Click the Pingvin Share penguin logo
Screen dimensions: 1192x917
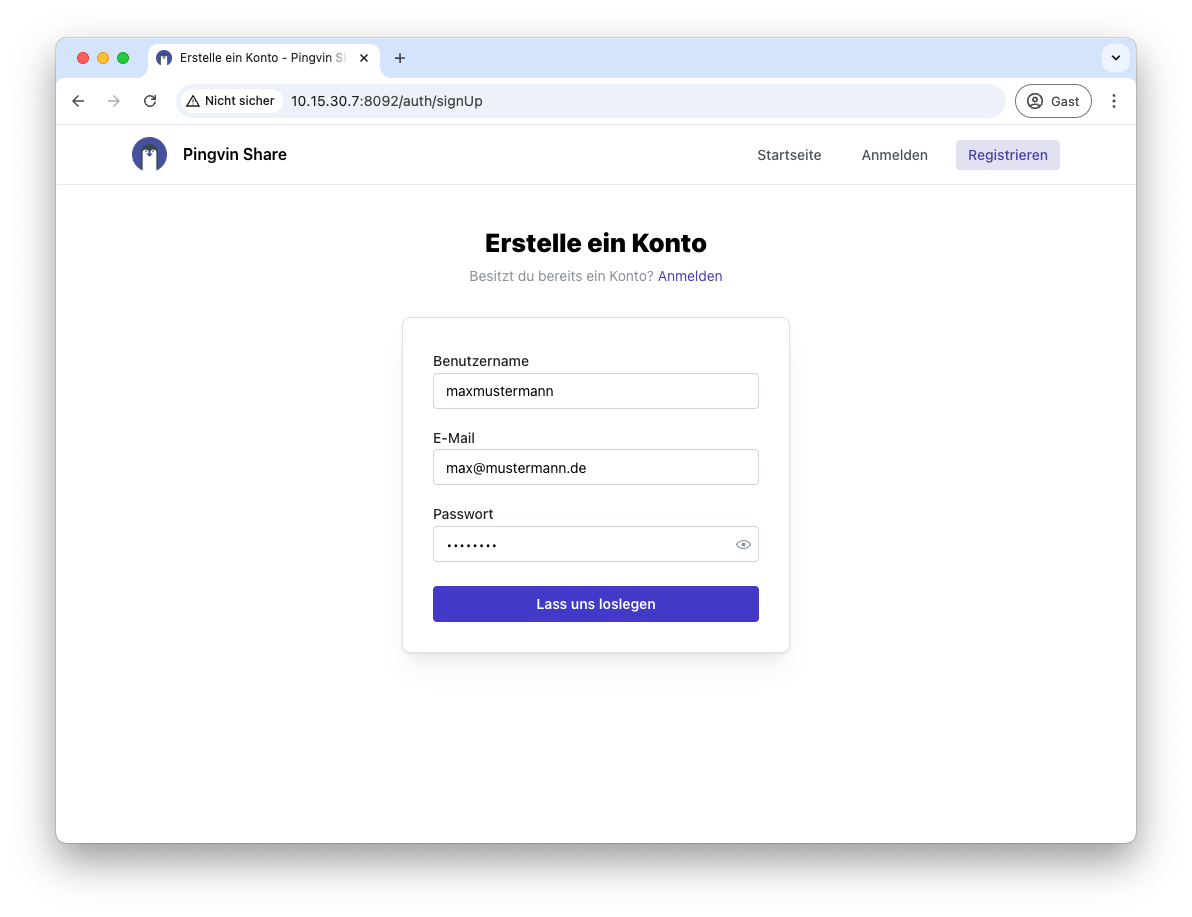point(149,155)
